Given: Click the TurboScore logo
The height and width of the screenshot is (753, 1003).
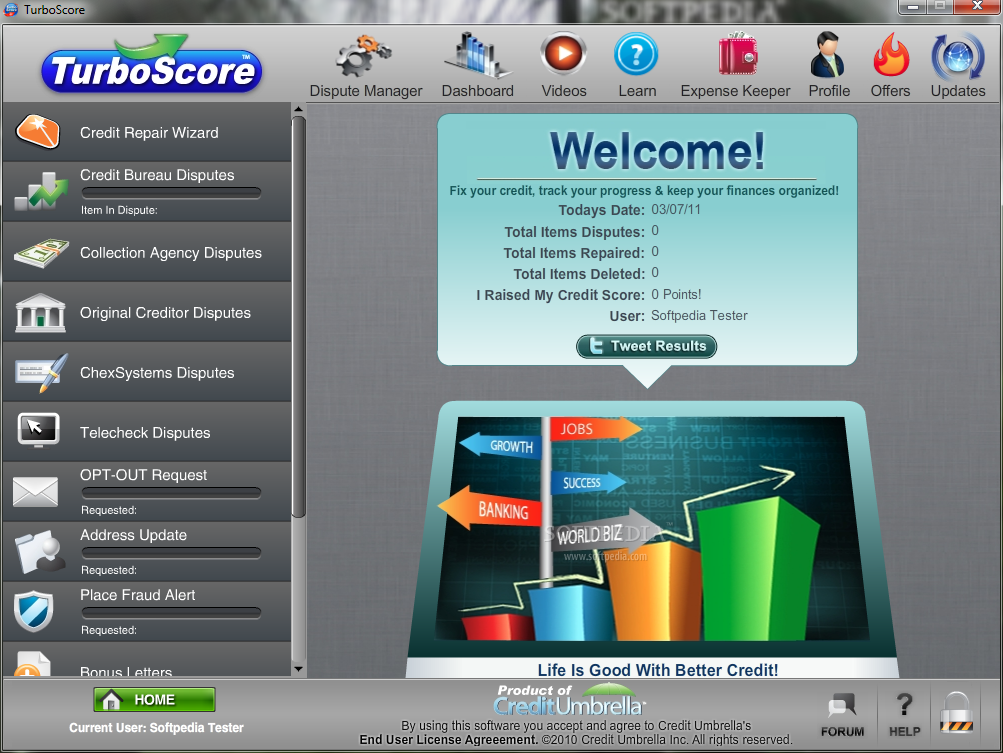Looking at the screenshot, I should pos(152,64).
